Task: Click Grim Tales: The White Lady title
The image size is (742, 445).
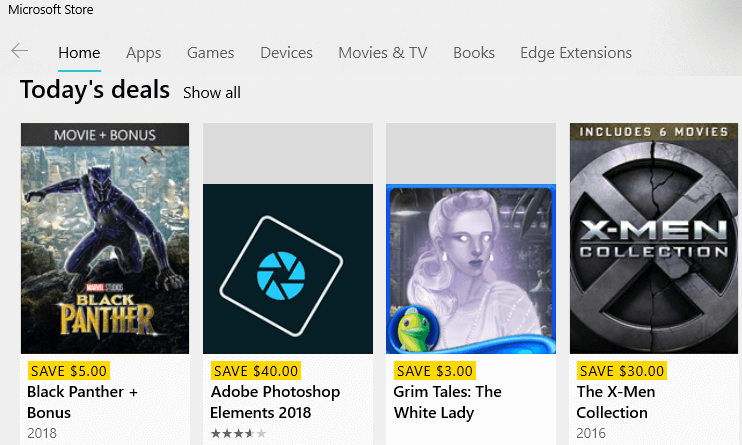Action: click(448, 402)
